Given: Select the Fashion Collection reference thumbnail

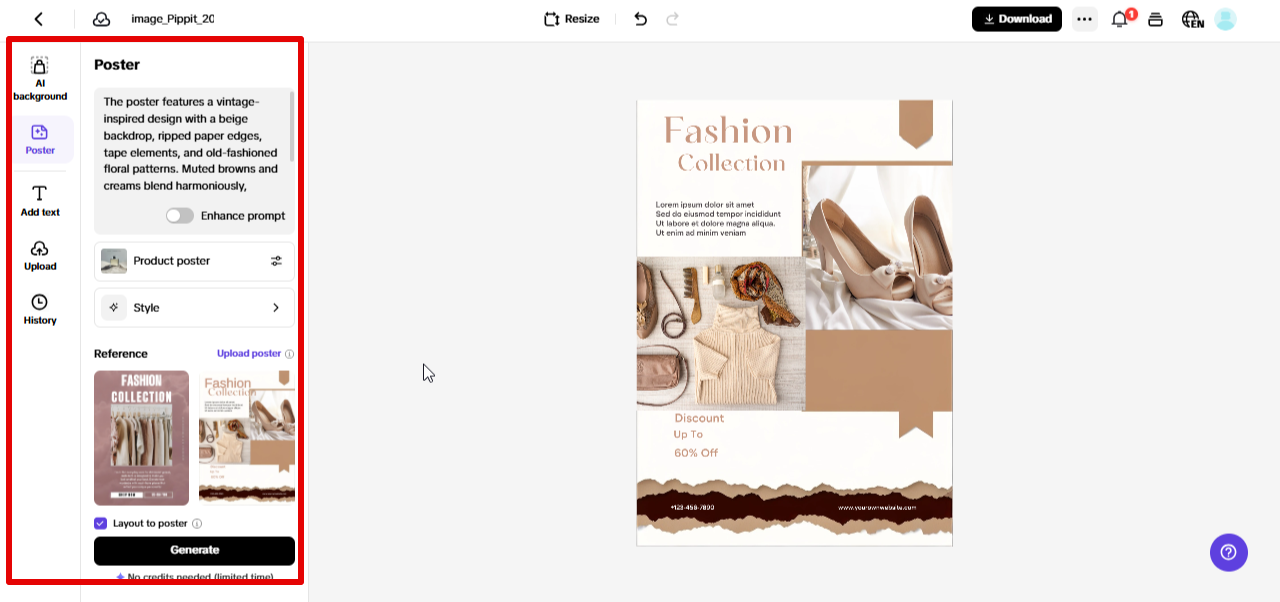Looking at the screenshot, I should pos(141,438).
